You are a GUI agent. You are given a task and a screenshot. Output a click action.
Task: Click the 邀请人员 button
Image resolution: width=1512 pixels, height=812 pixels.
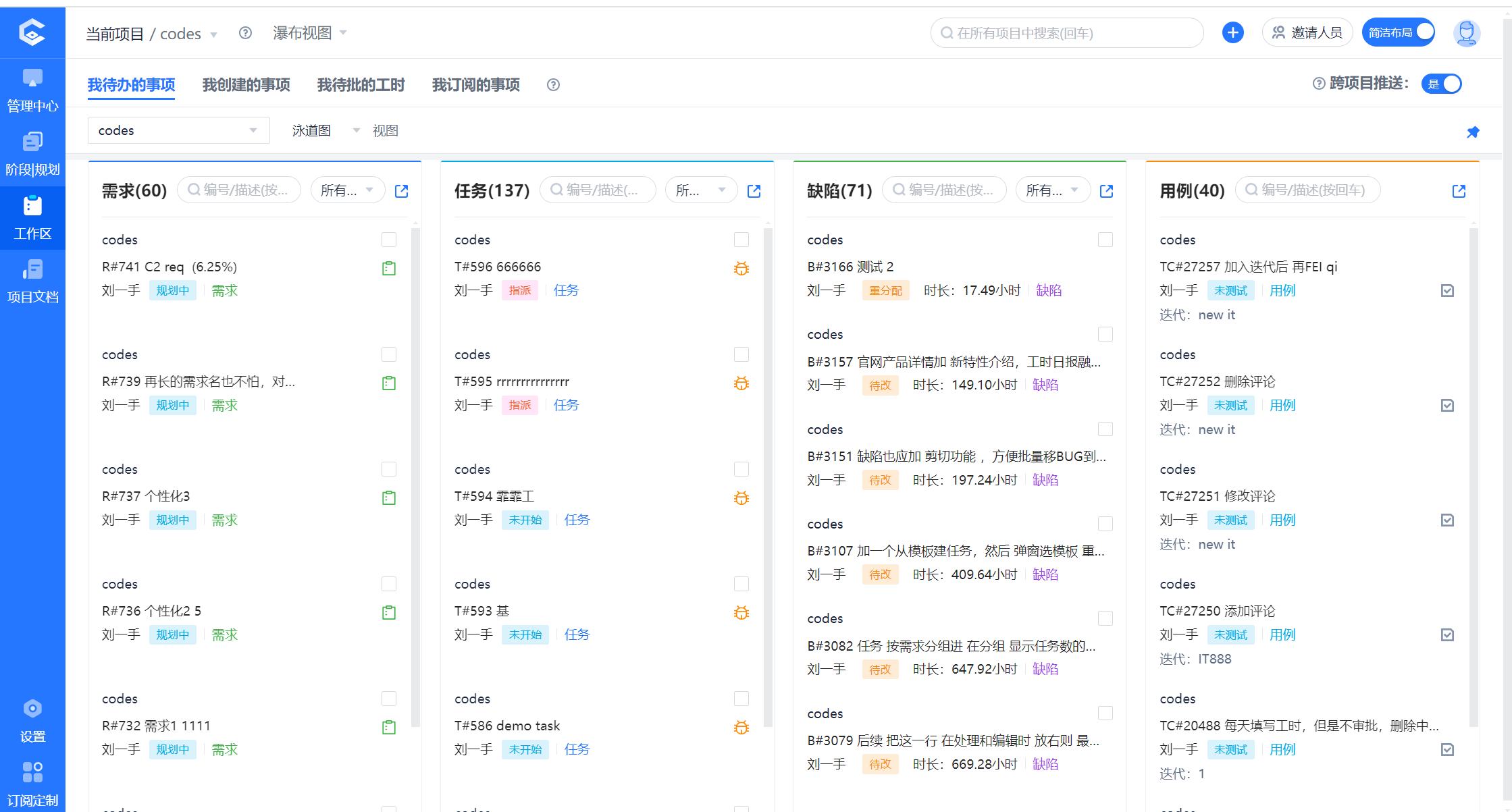1307,32
